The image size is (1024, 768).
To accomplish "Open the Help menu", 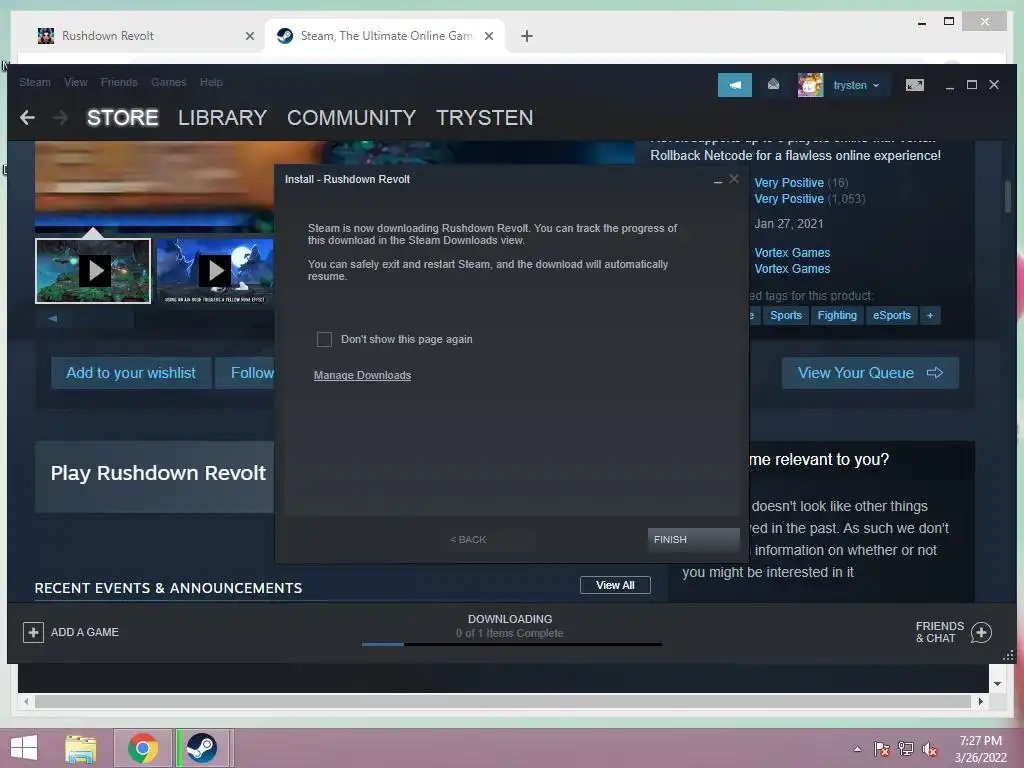I will (211, 82).
